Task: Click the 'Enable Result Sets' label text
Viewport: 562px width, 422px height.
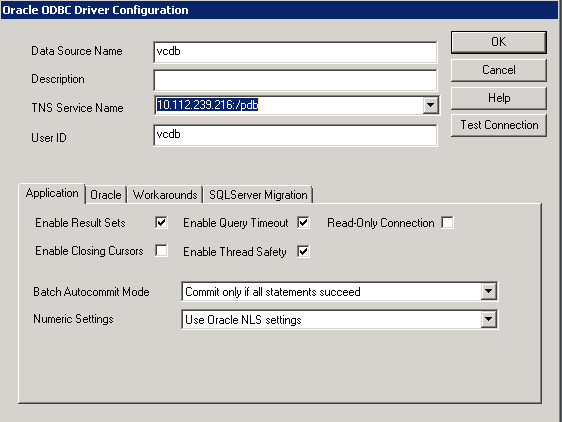Action: 80,223
